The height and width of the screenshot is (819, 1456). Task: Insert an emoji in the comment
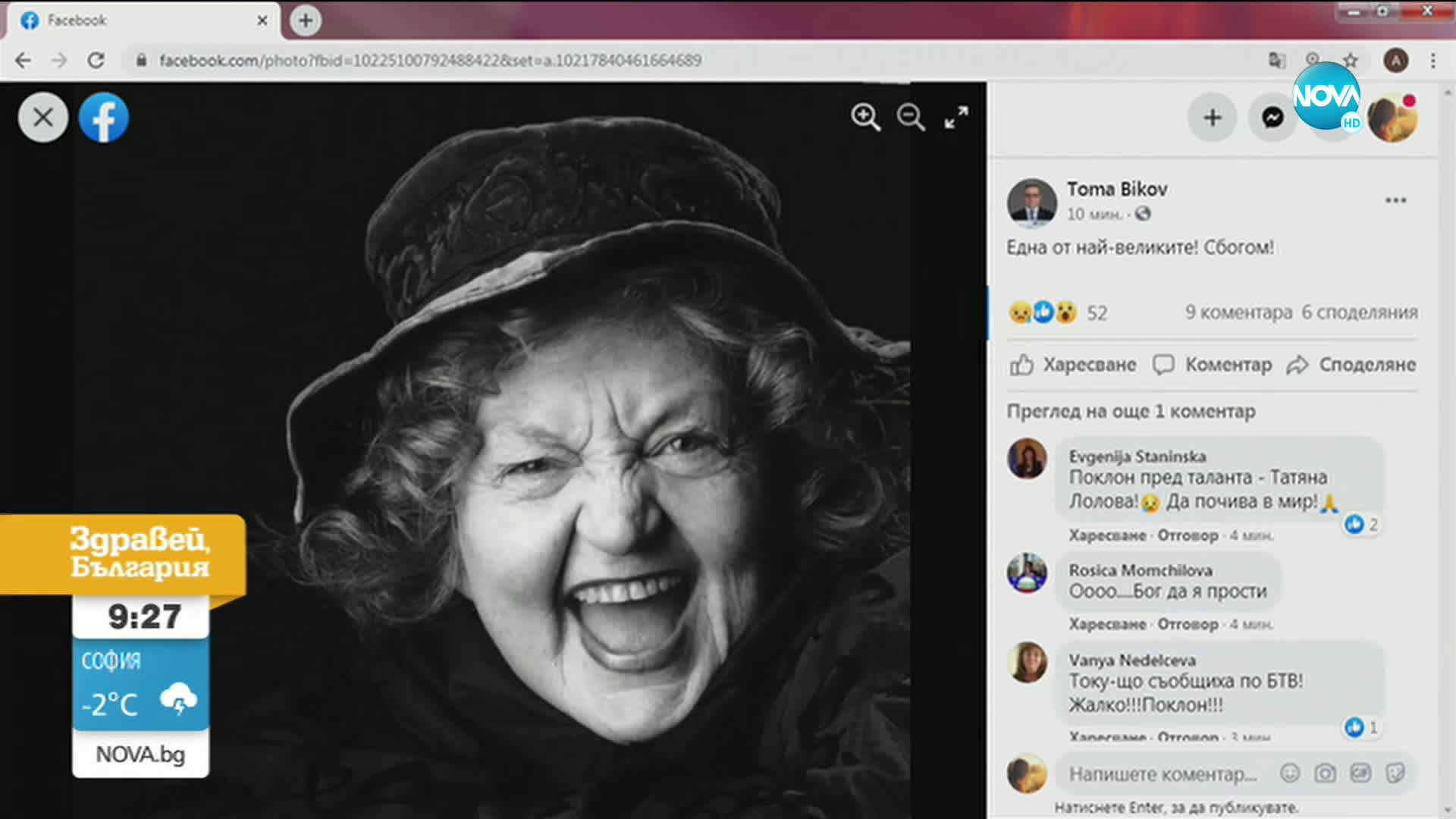pyautogui.click(x=1290, y=773)
